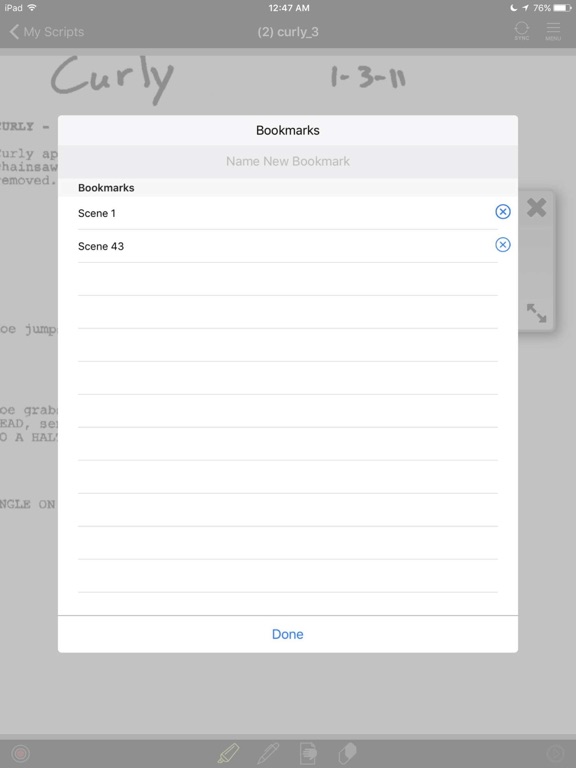Select the note page tool

pyautogui.click(x=308, y=753)
